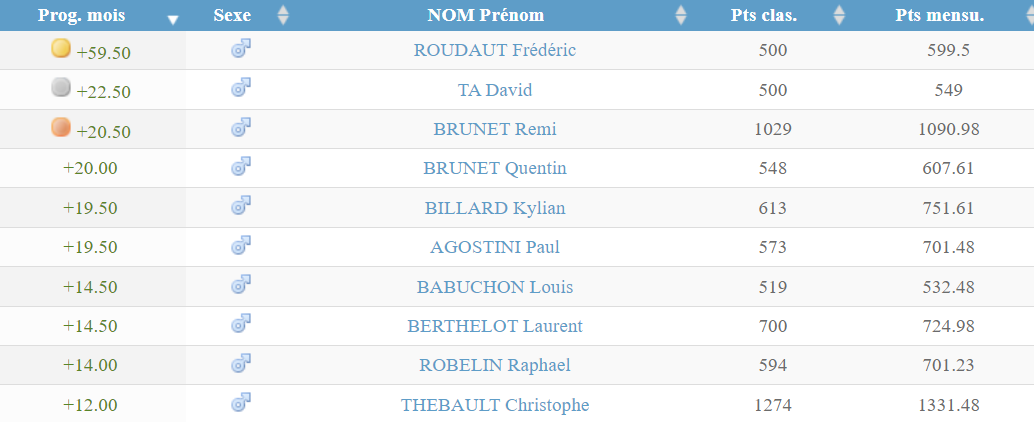The width and height of the screenshot is (1034, 422).
Task: Click the silver medal icon beside +22.50
Action: click(61, 88)
